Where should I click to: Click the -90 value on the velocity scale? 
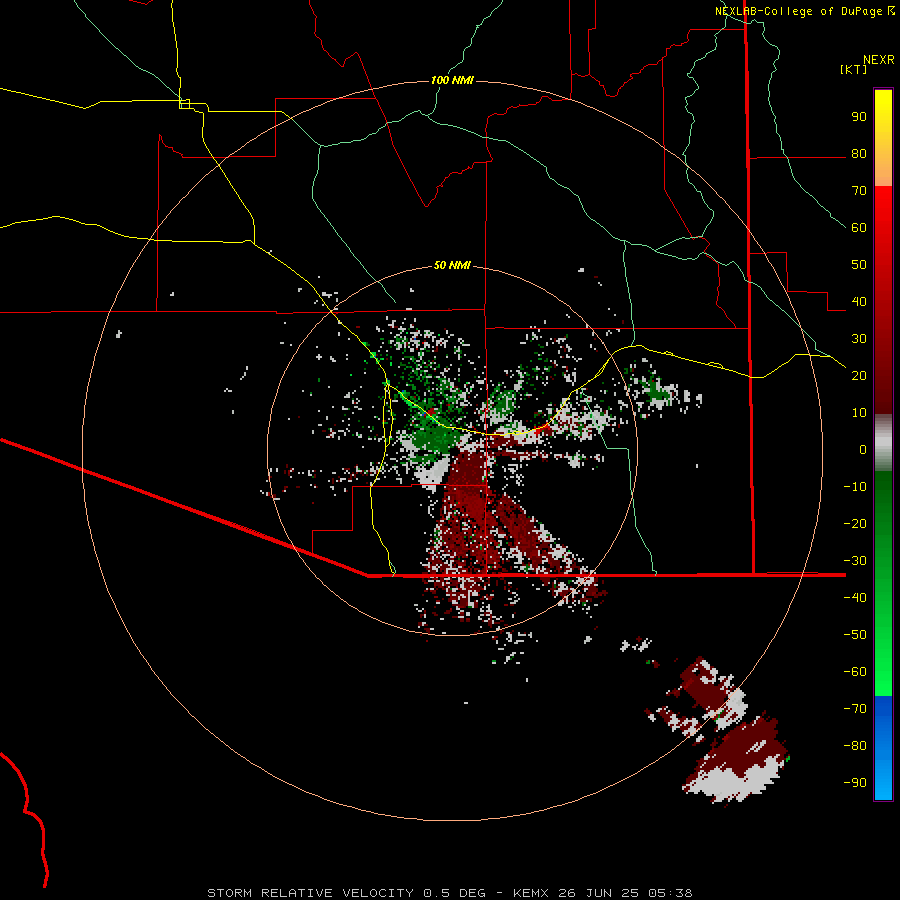(x=855, y=783)
